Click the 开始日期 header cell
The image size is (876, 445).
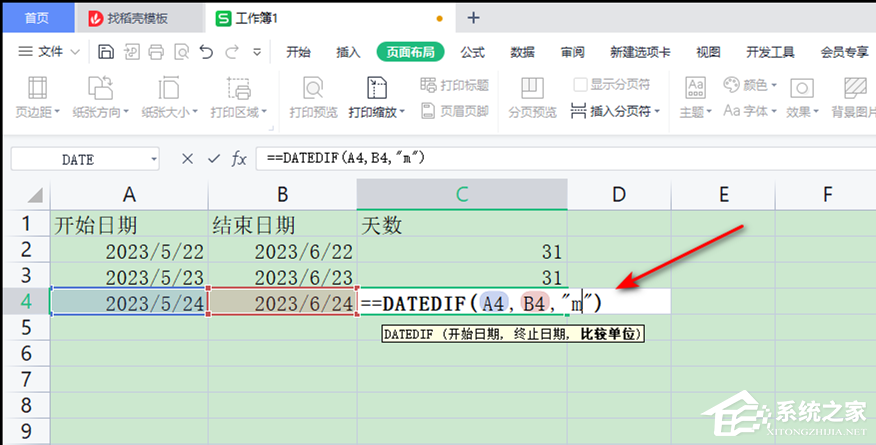click(129, 225)
